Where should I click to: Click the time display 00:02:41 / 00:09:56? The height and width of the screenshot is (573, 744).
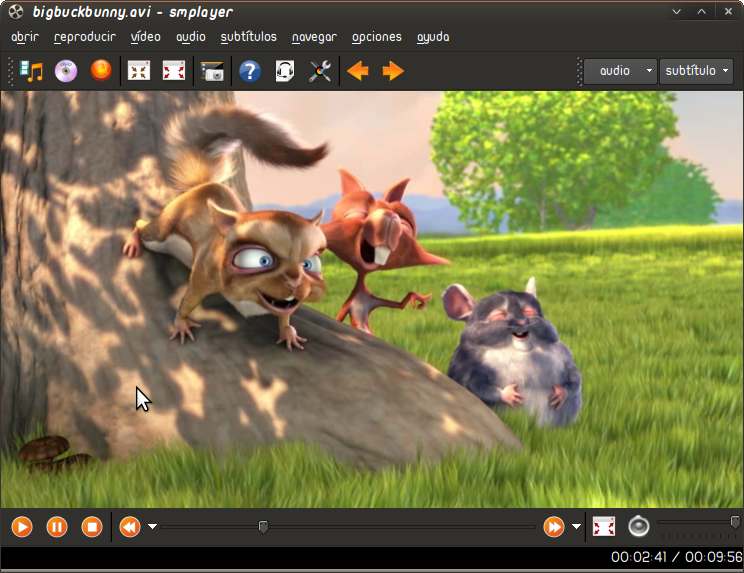(677, 557)
